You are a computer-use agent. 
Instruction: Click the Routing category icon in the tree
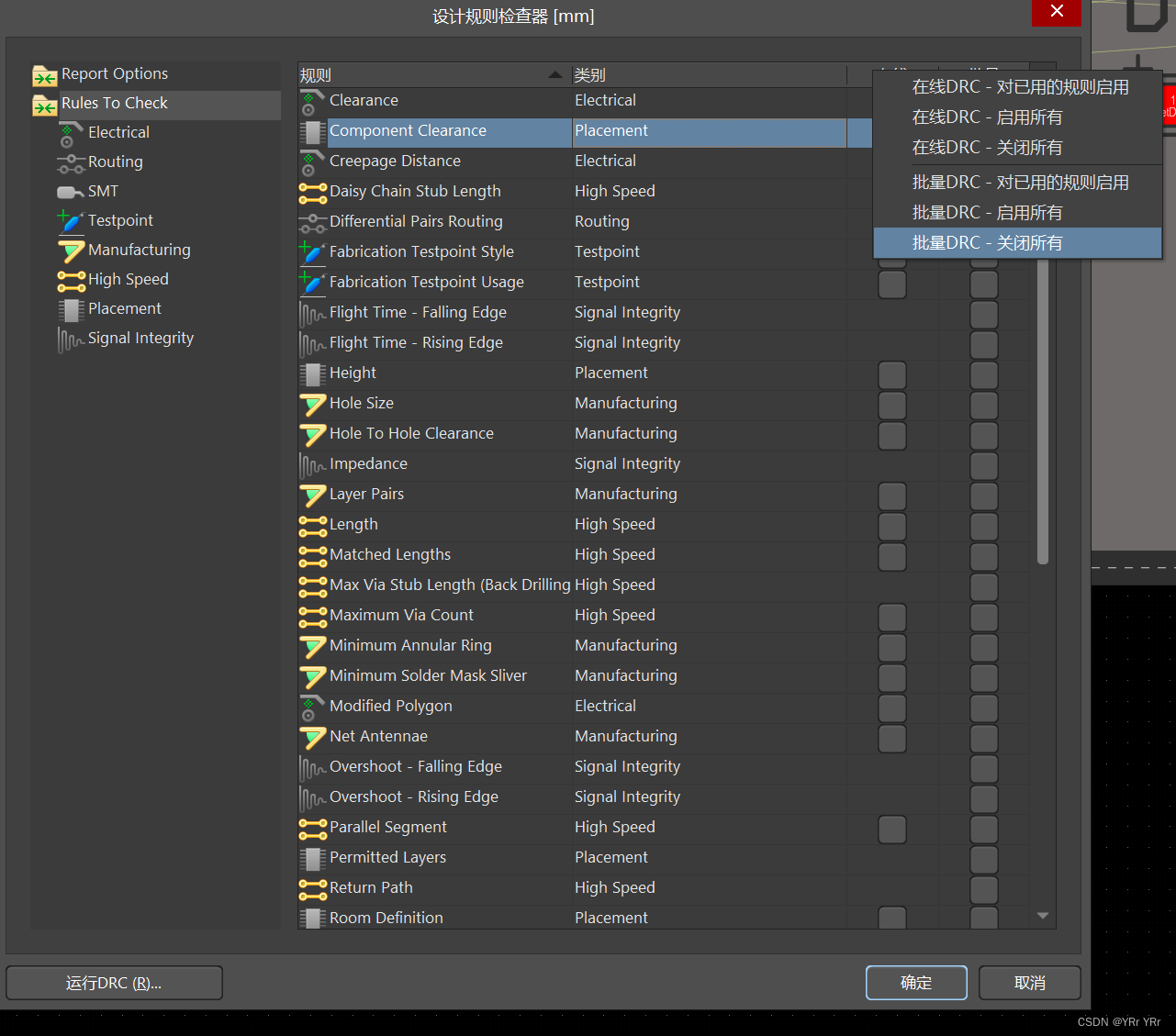(x=71, y=163)
